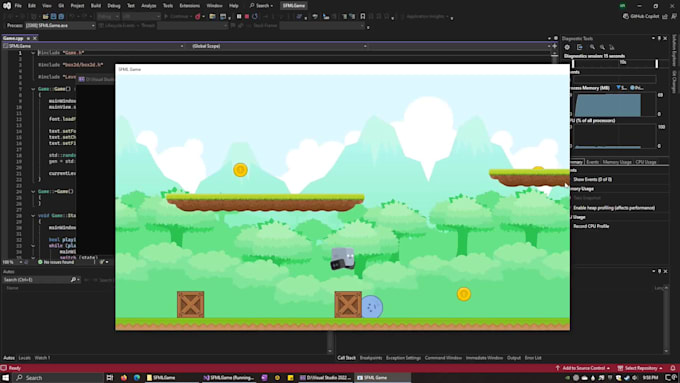This screenshot has width=680, height=383.
Task: Click the Open File folder icon
Action: [x=45, y=16]
